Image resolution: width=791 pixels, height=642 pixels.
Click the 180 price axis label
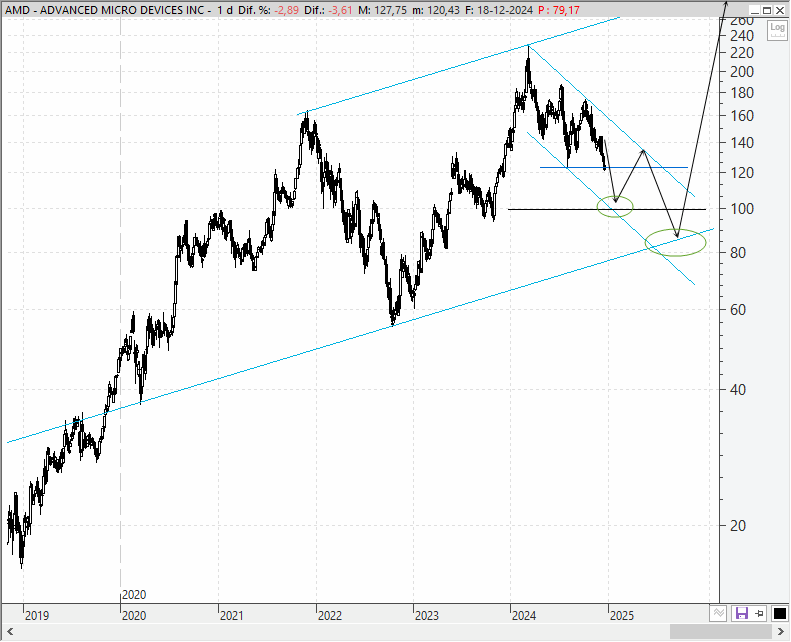[742, 93]
